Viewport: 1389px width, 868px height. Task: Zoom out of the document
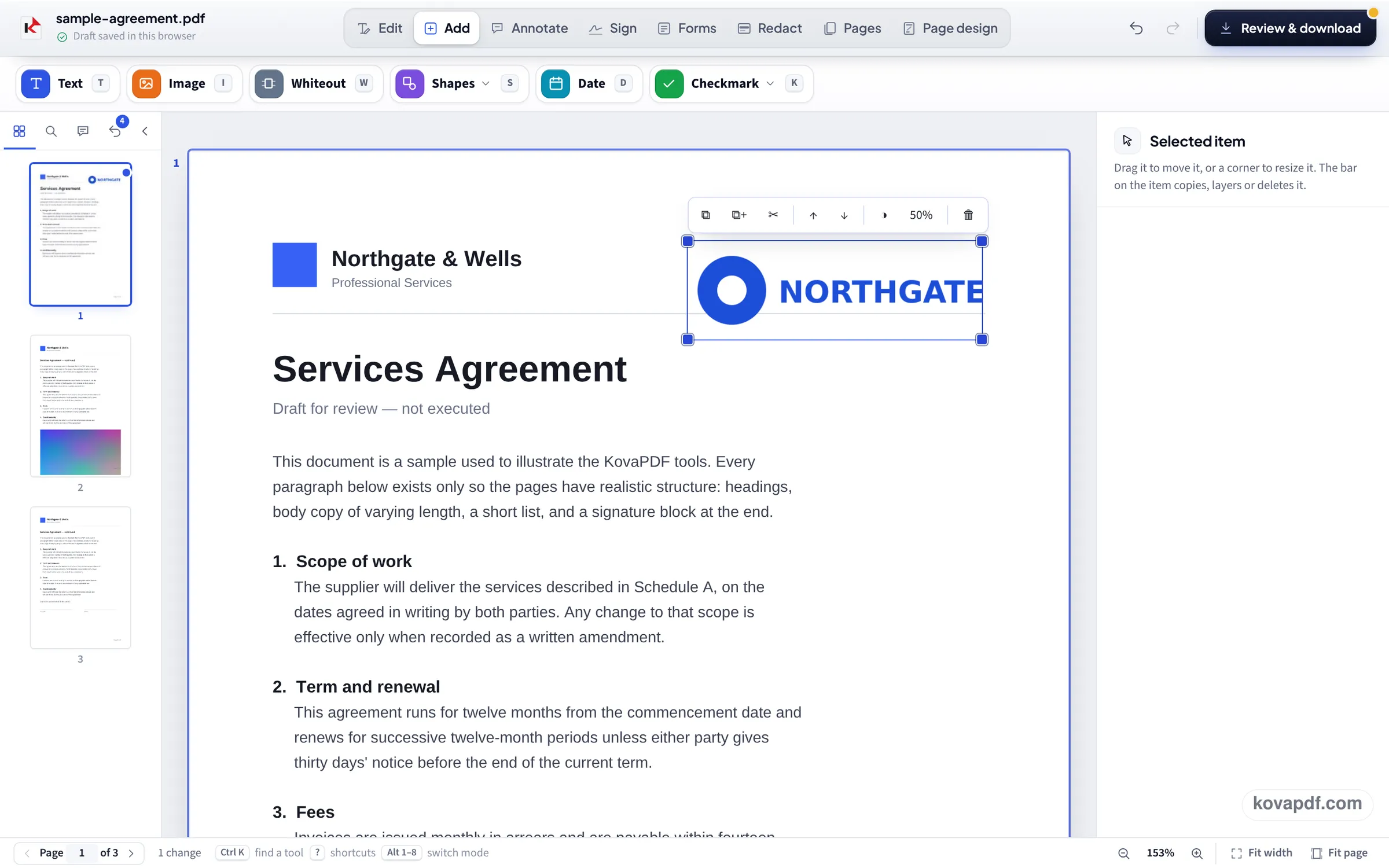pos(1123,853)
